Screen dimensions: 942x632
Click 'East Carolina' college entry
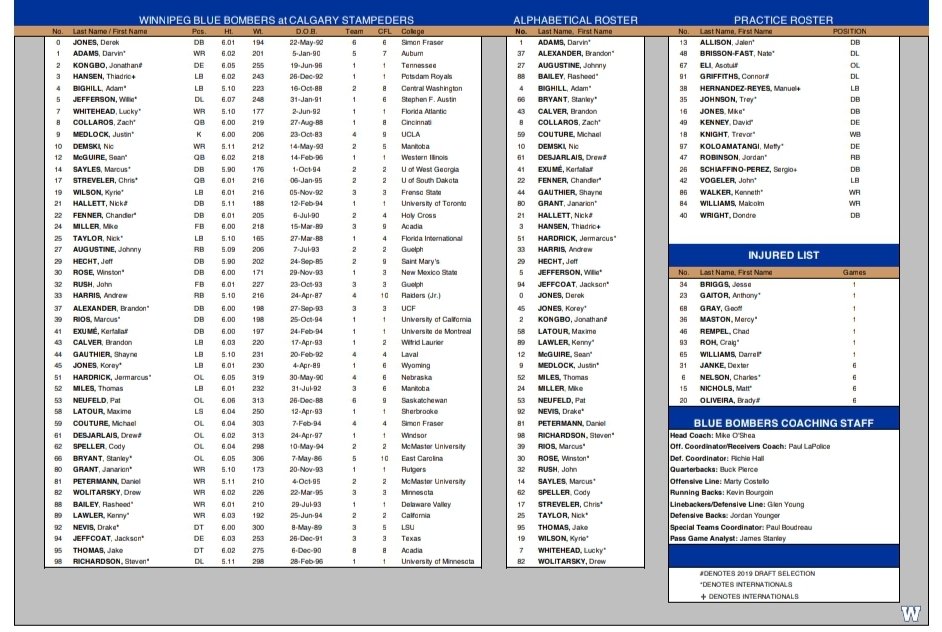click(422, 458)
